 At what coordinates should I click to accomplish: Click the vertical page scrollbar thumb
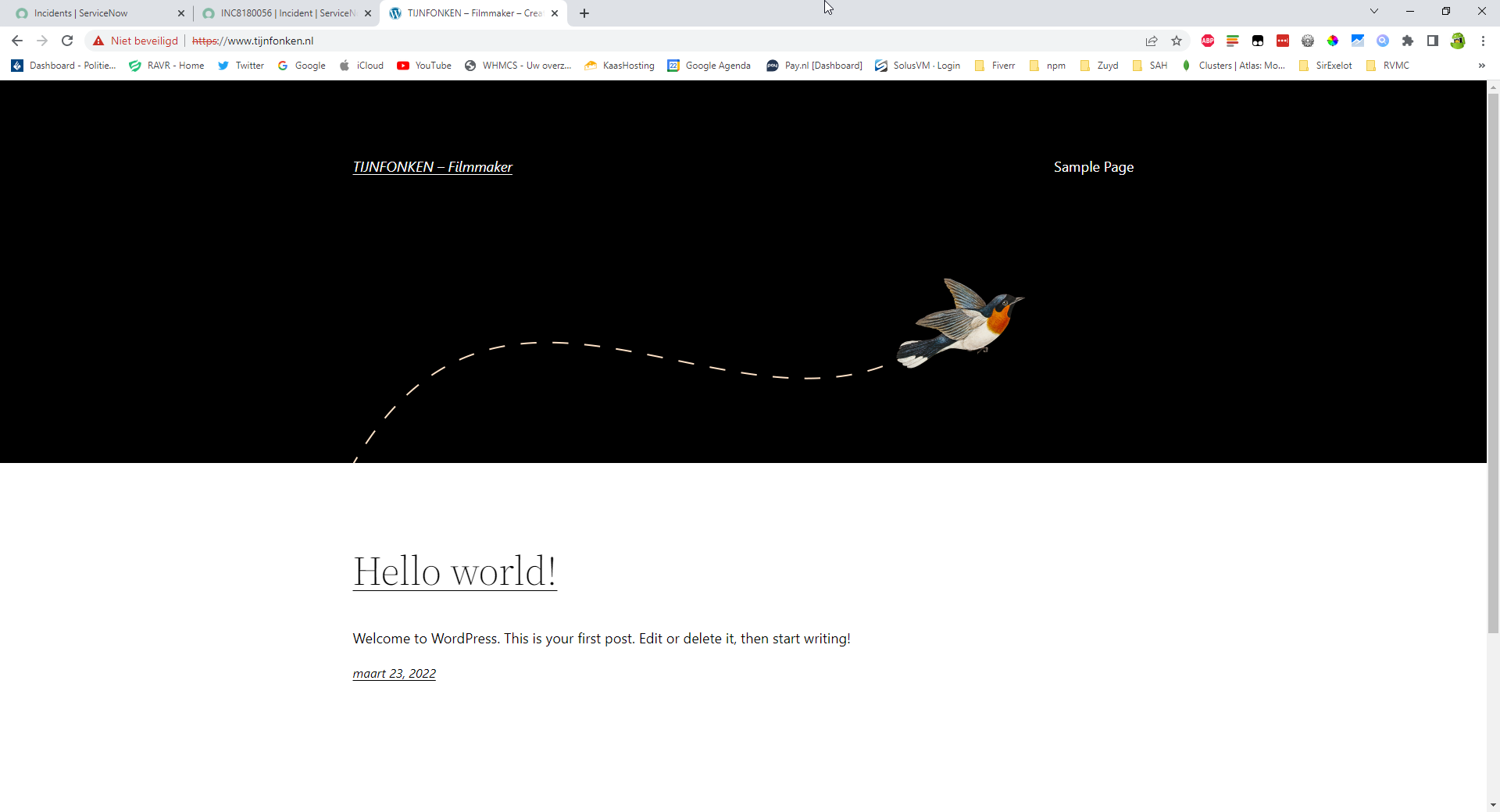(1493, 359)
